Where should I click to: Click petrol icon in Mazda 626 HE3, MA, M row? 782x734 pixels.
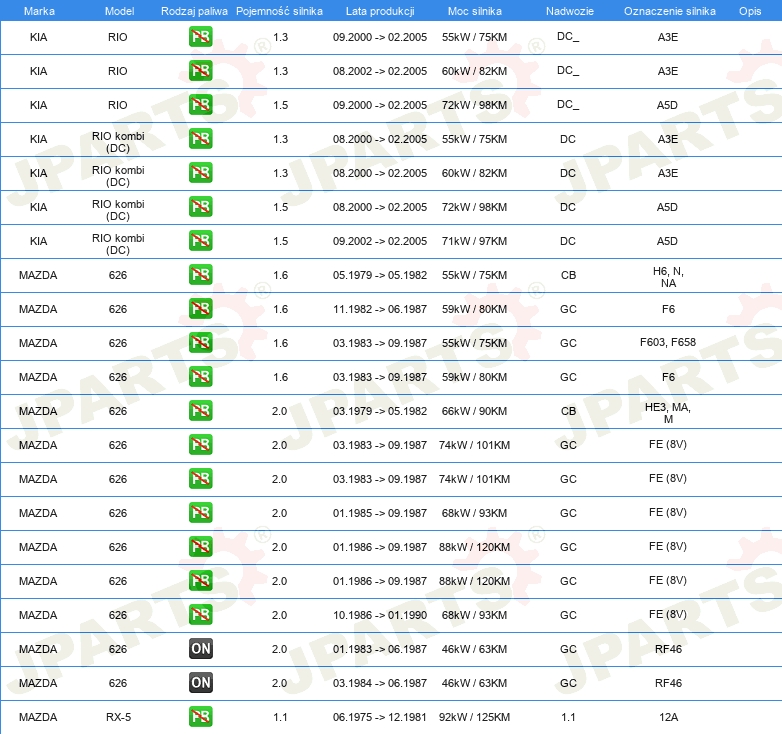click(x=200, y=410)
